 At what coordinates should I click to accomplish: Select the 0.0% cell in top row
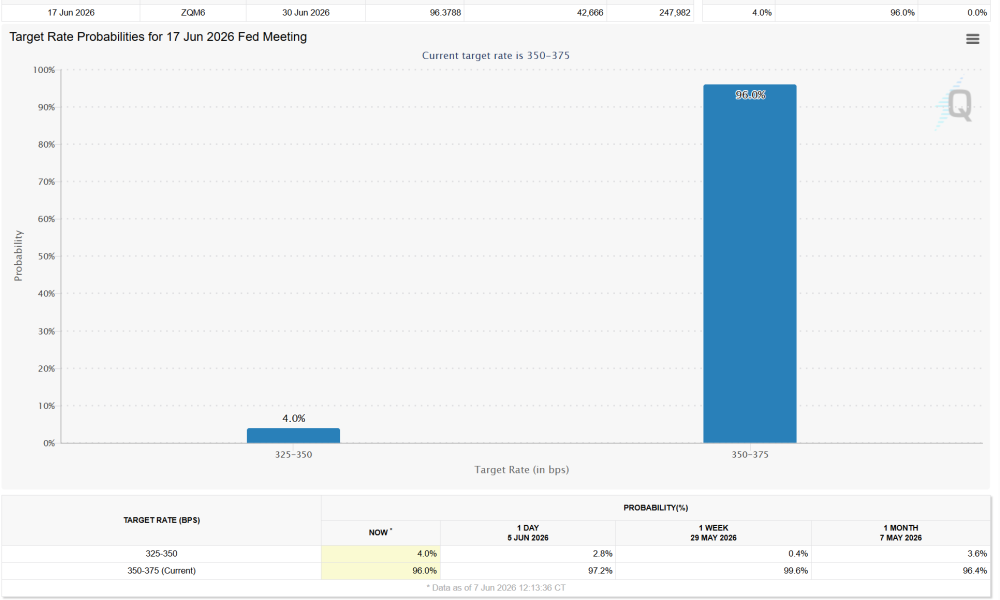point(953,12)
